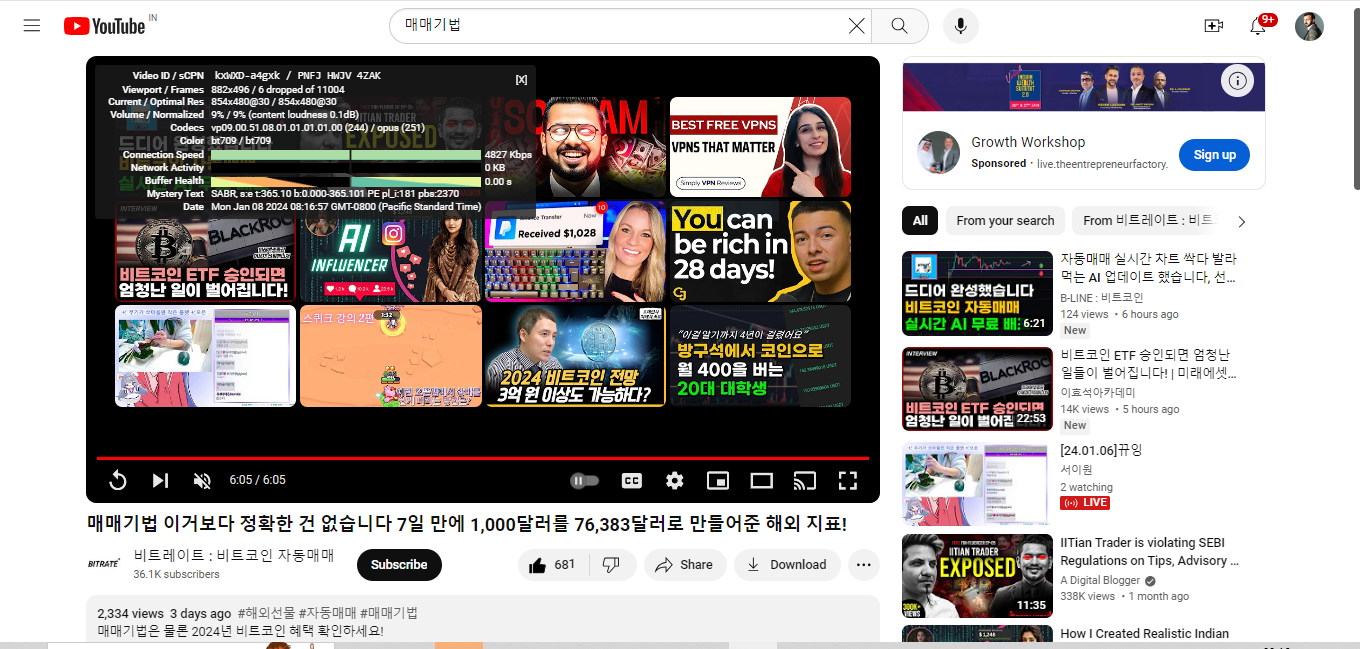Open the Create video menu

coord(1214,26)
